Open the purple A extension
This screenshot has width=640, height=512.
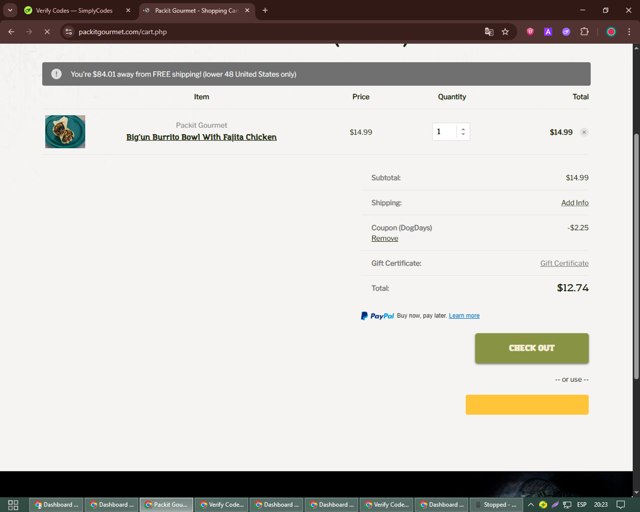pyautogui.click(x=548, y=32)
